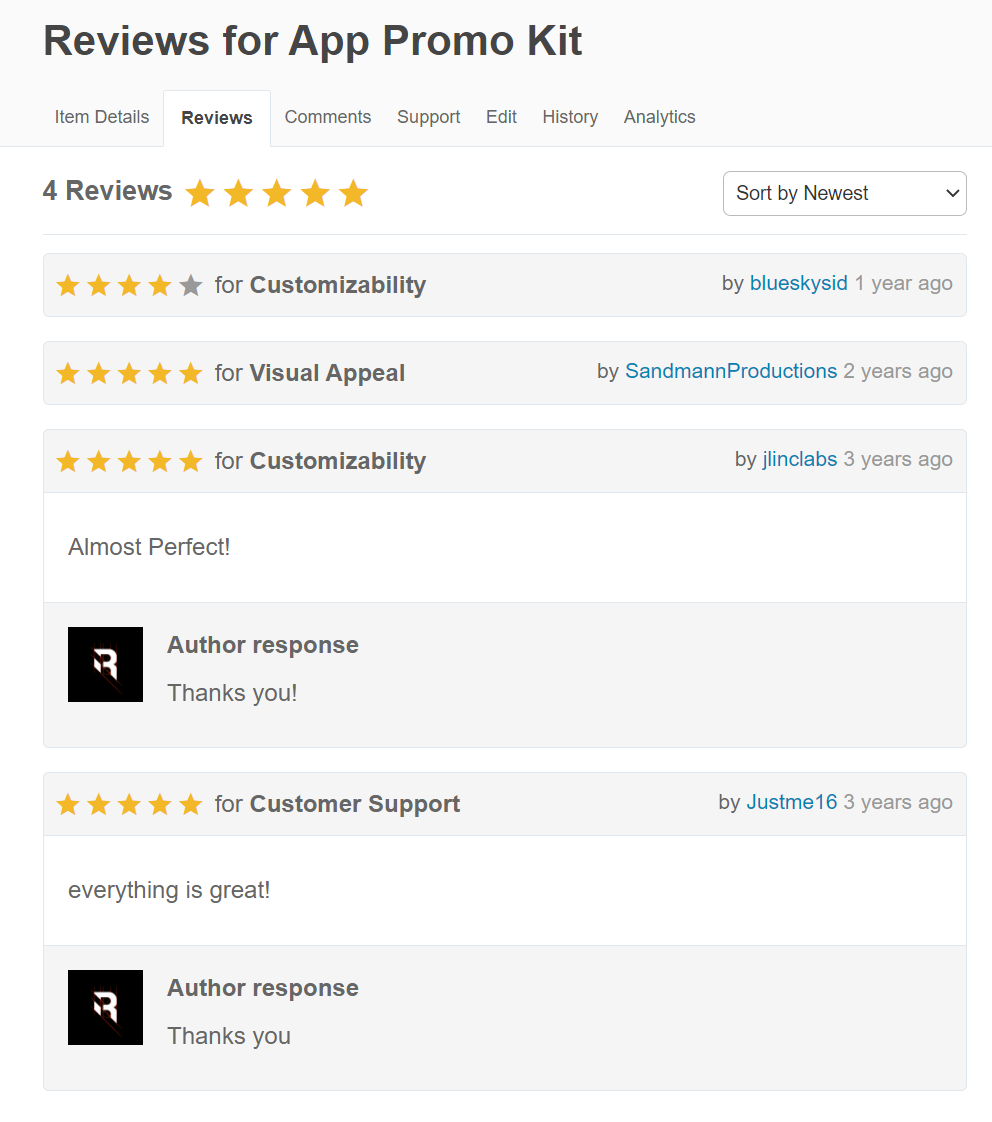The height and width of the screenshot is (1122, 992).
Task: Click overall star rating next to 4 Reviews
Action: coord(276,193)
